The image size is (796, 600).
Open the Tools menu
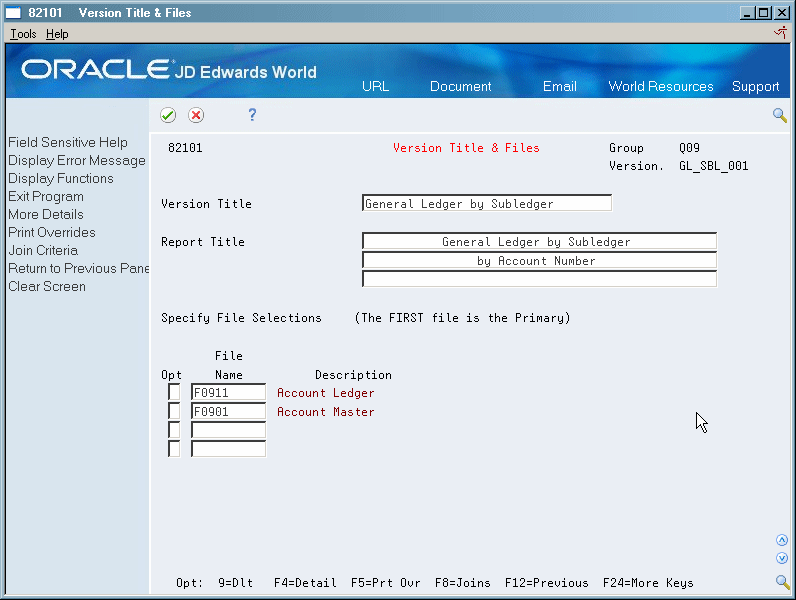coord(23,34)
